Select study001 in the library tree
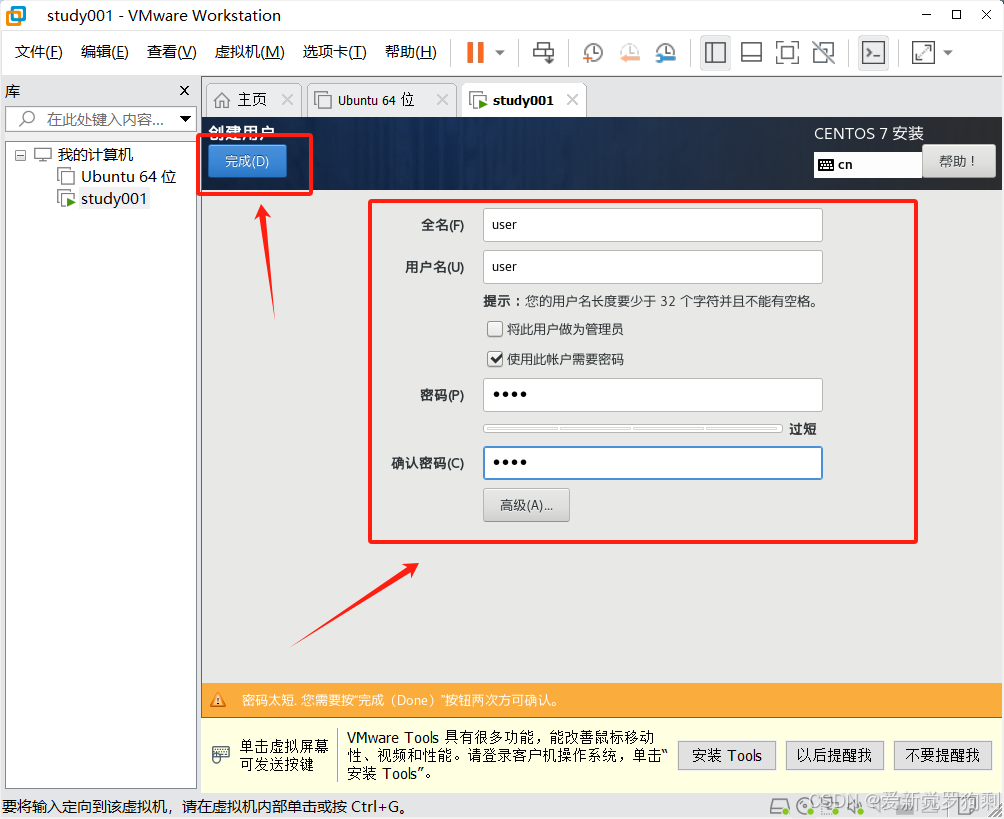The height and width of the screenshot is (819, 1004). click(x=114, y=199)
